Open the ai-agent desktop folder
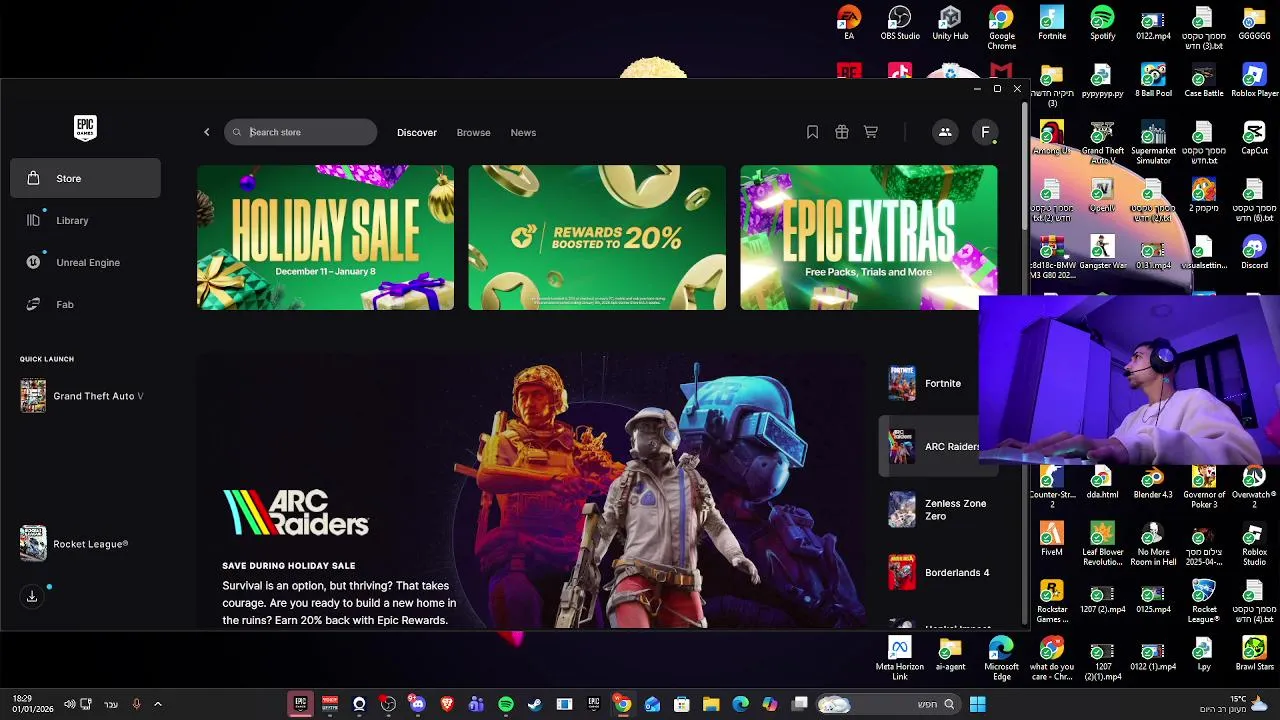 tap(950, 654)
